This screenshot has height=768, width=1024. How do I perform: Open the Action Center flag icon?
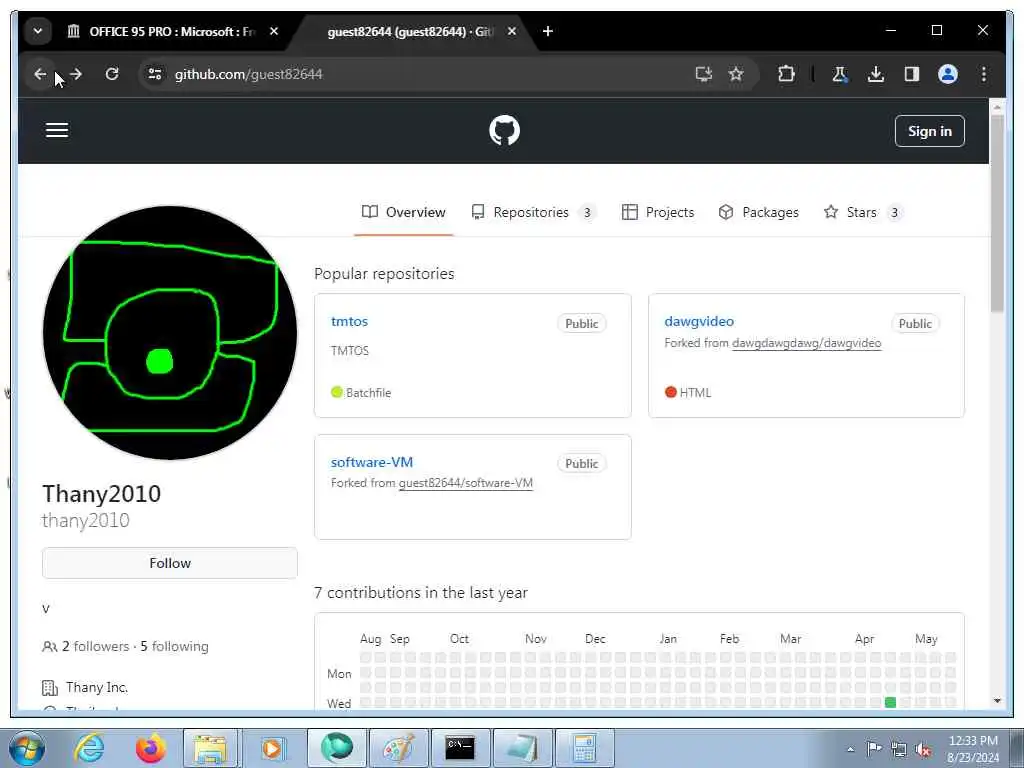(x=874, y=749)
